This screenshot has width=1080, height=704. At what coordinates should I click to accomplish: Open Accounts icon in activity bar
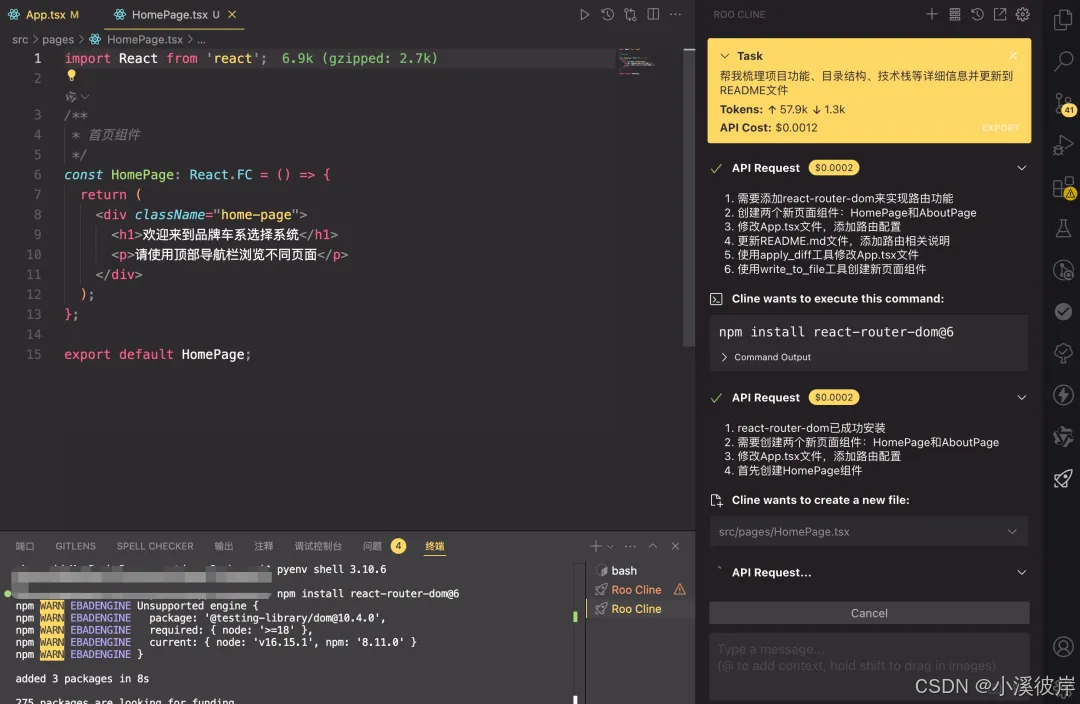(1063, 647)
